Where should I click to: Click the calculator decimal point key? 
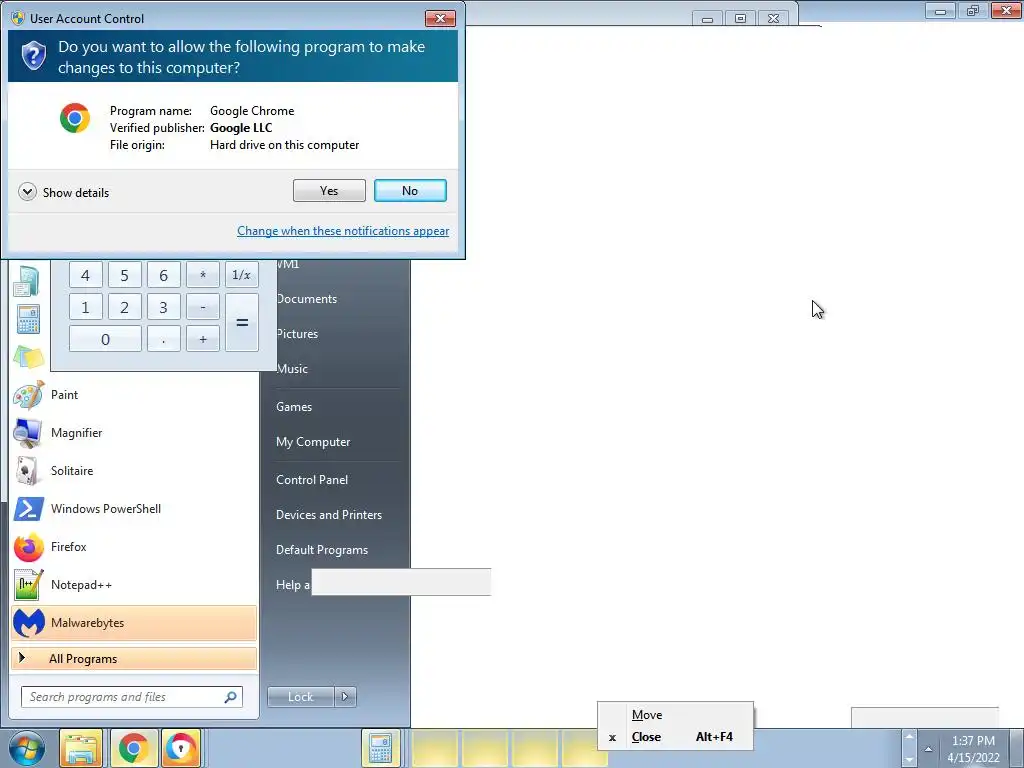(x=164, y=340)
